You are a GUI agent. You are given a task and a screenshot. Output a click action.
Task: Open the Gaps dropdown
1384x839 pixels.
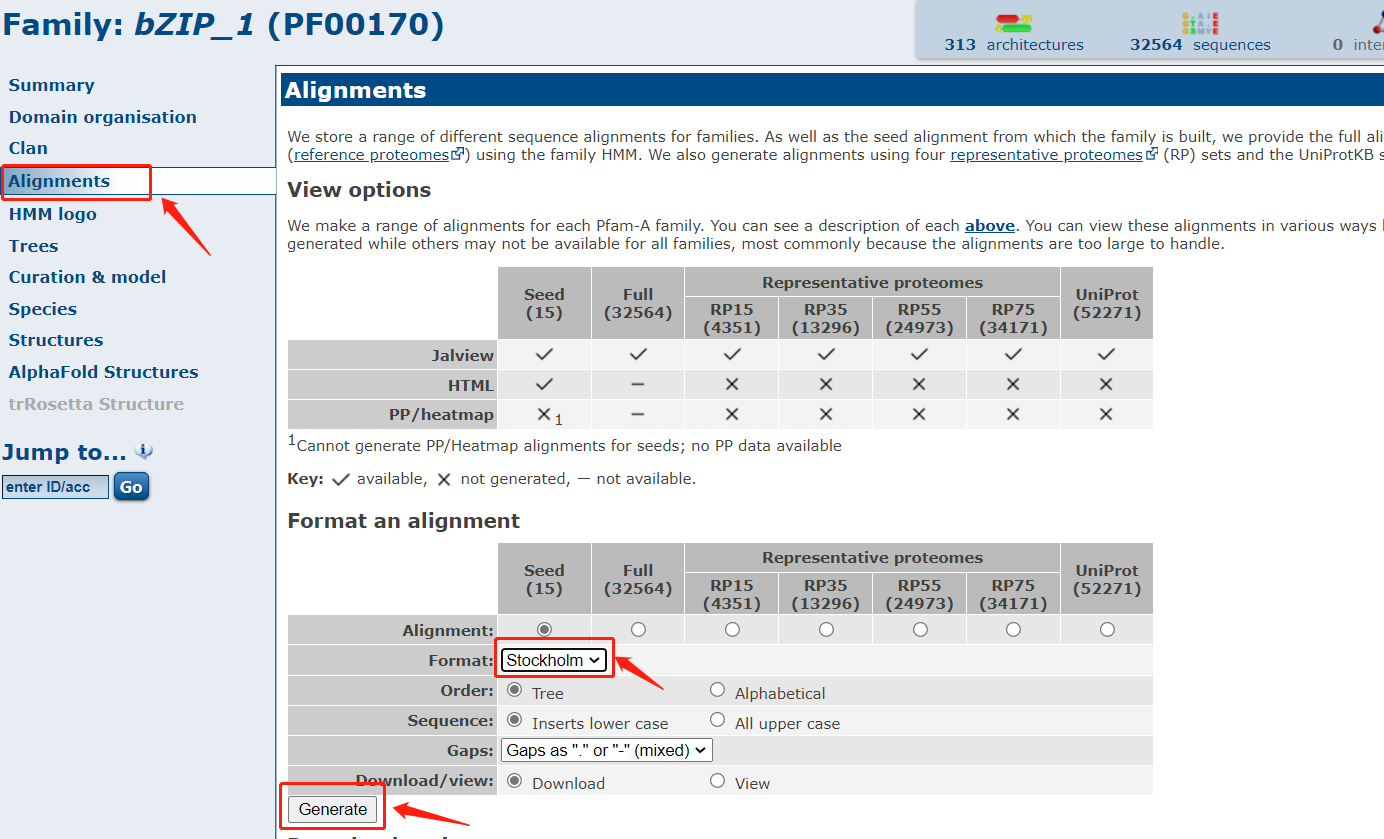[x=607, y=750]
